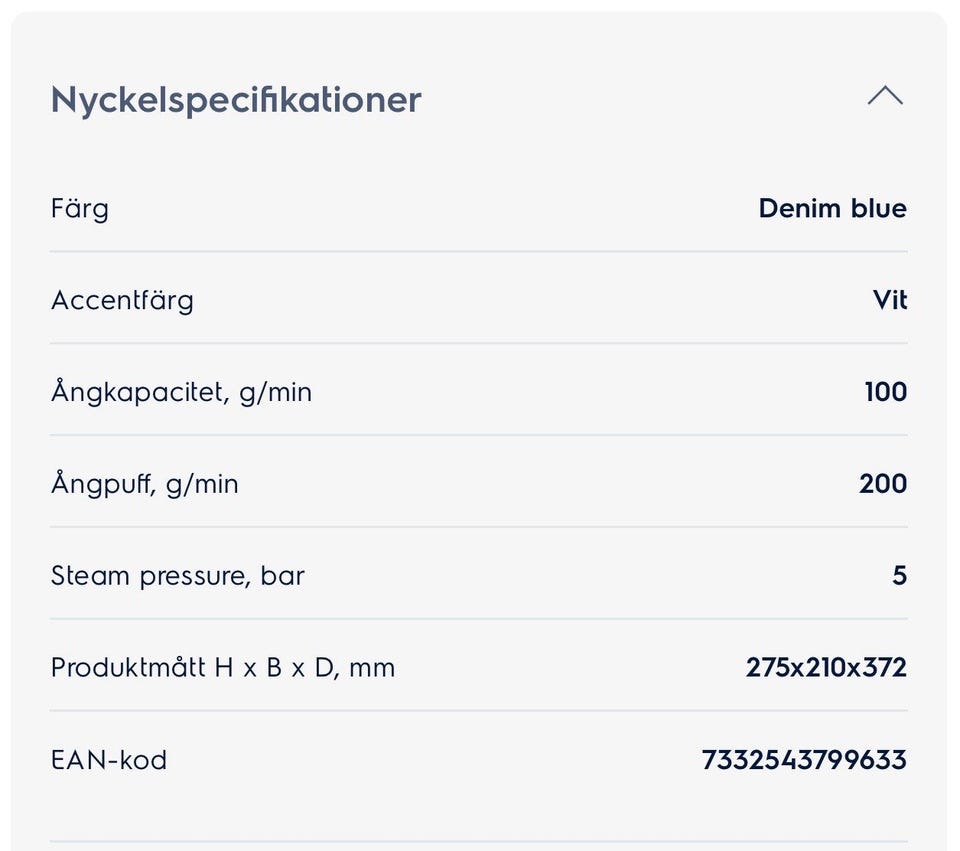Image resolution: width=960 pixels, height=851 pixels.
Task: Click the Accentfärg label
Action: [x=122, y=301]
